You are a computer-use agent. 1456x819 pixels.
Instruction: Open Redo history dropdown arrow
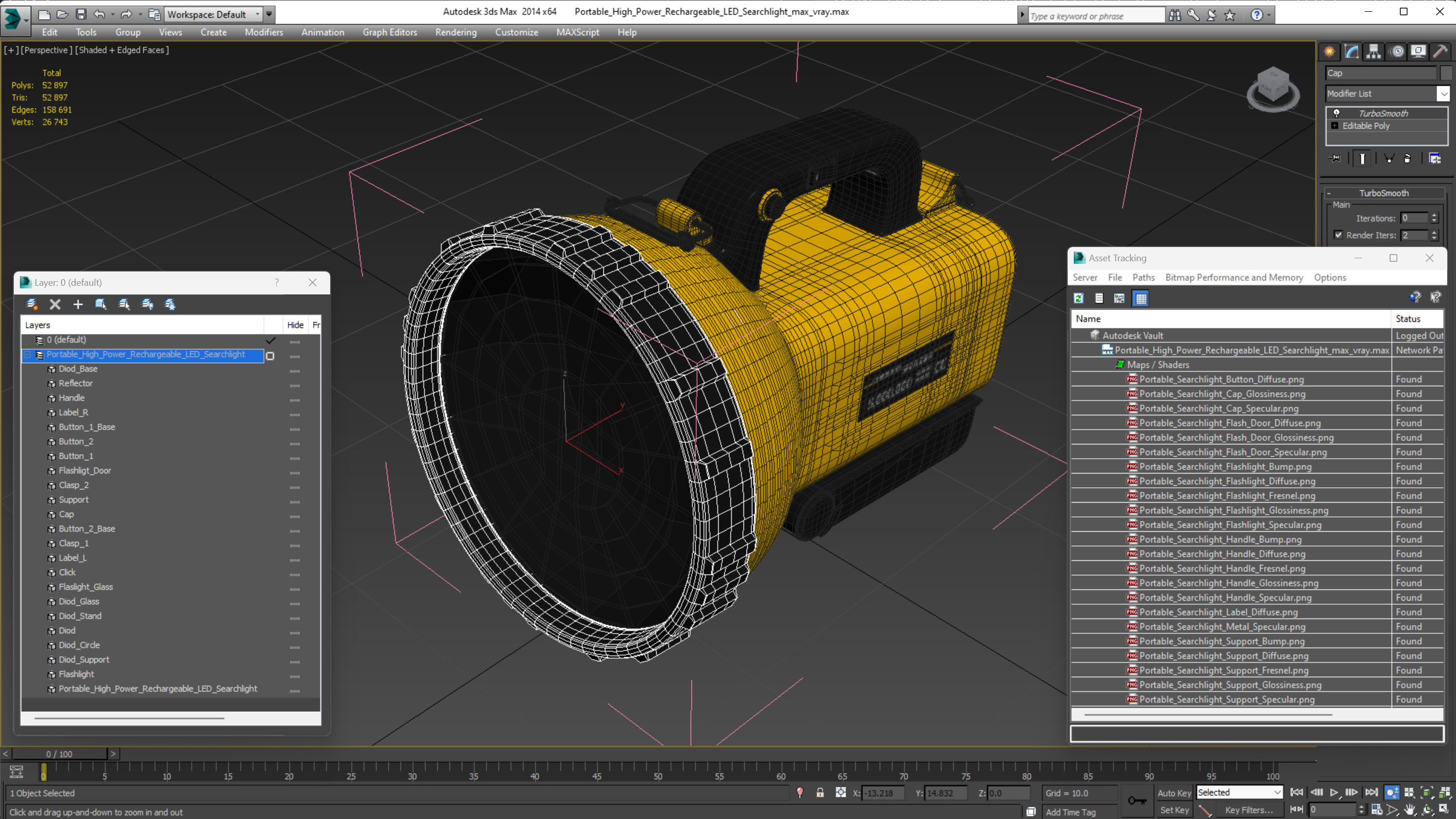click(x=140, y=14)
